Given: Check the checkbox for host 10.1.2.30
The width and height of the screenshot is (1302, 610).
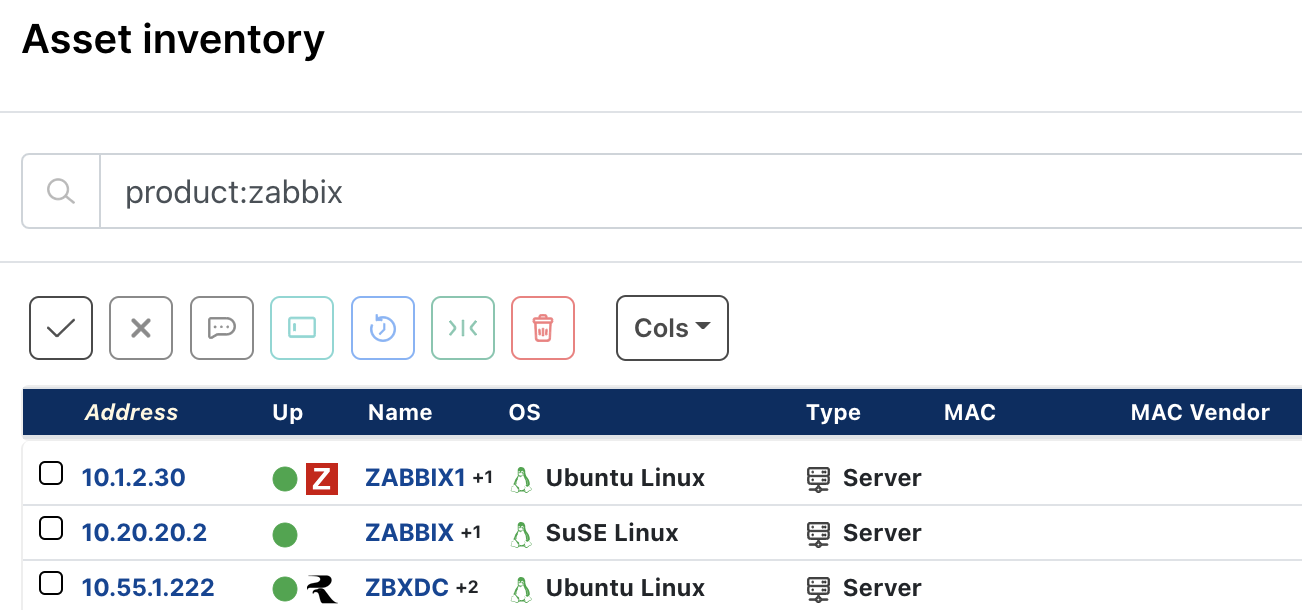Looking at the screenshot, I should pyautogui.click(x=51, y=473).
